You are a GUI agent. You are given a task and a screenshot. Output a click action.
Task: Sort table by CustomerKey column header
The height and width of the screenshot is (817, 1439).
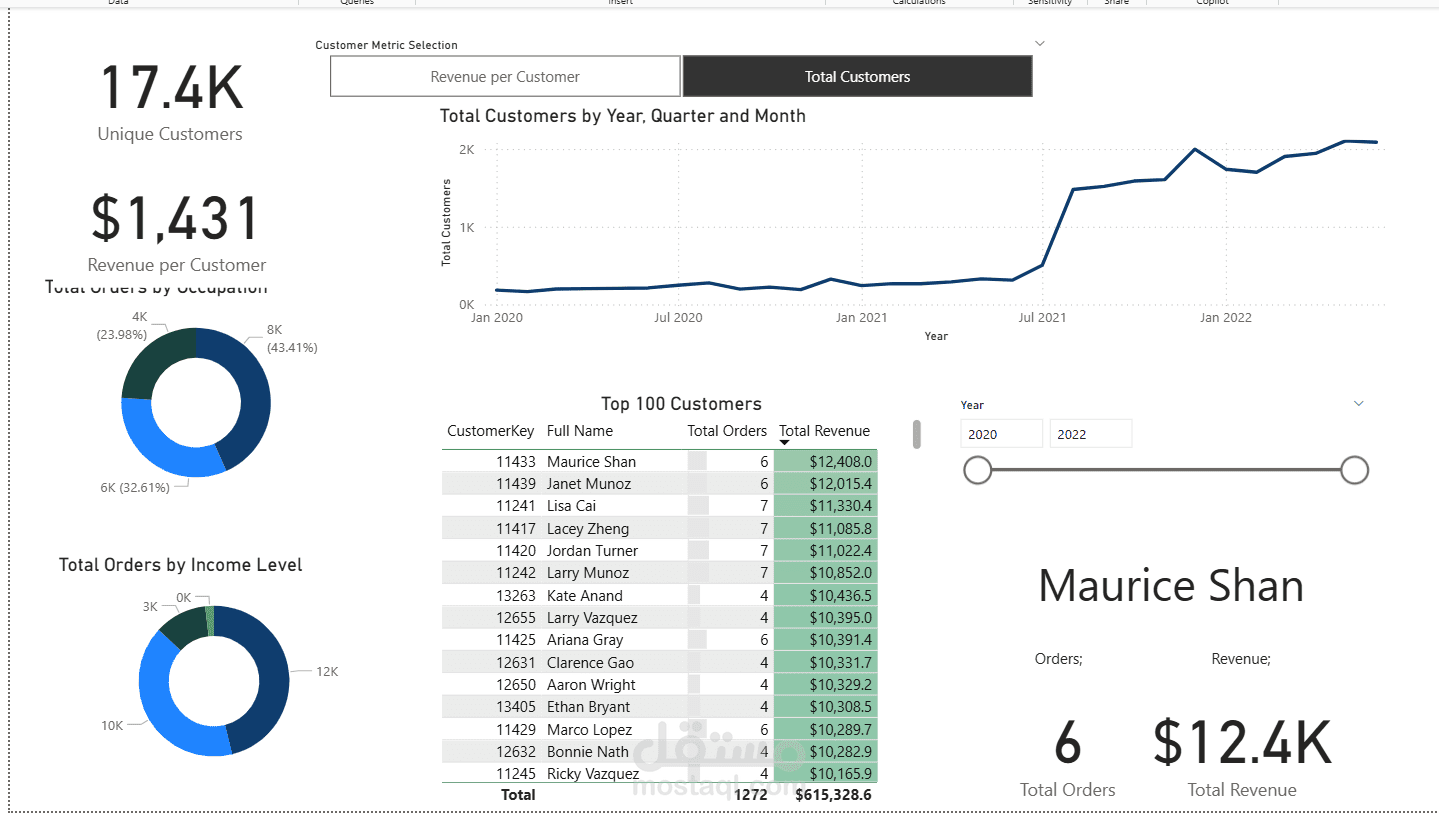tap(490, 431)
